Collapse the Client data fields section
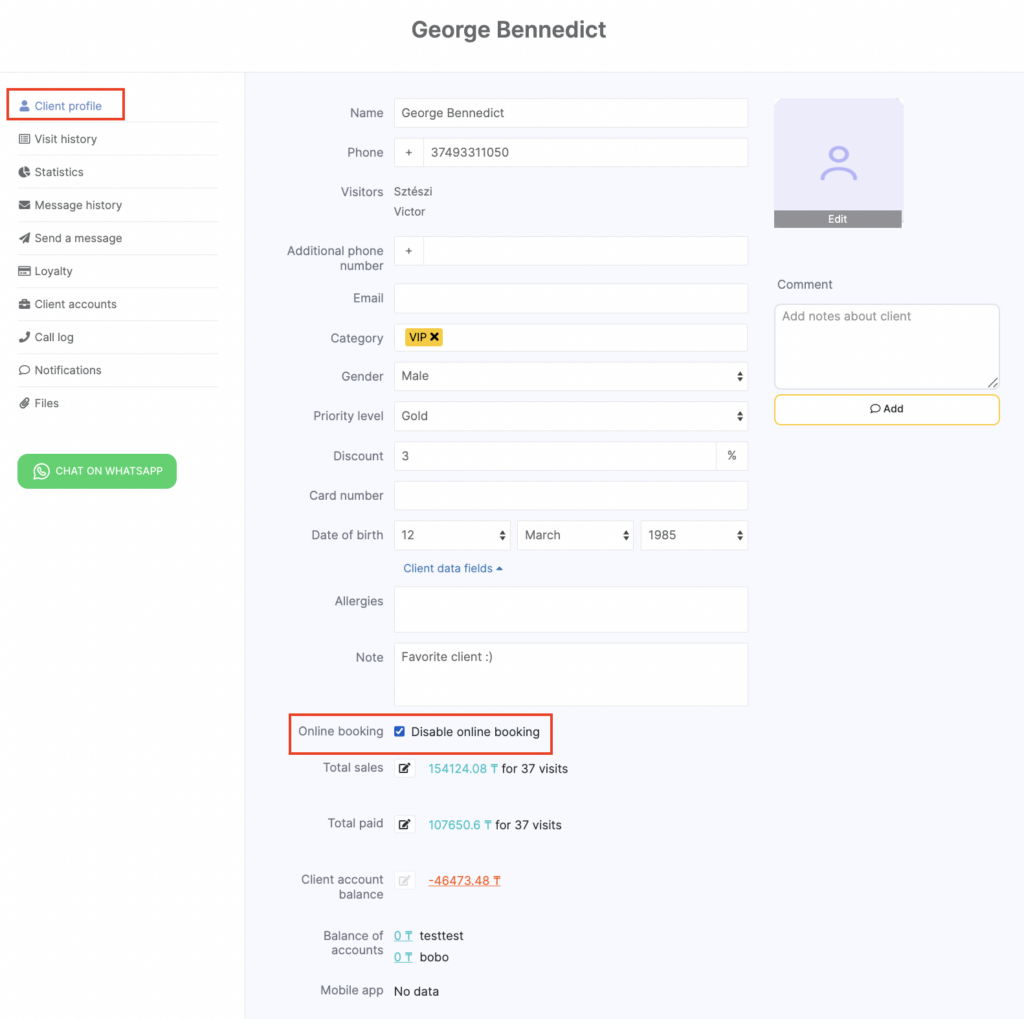Image resolution: width=1024 pixels, height=1019 pixels. [452, 568]
